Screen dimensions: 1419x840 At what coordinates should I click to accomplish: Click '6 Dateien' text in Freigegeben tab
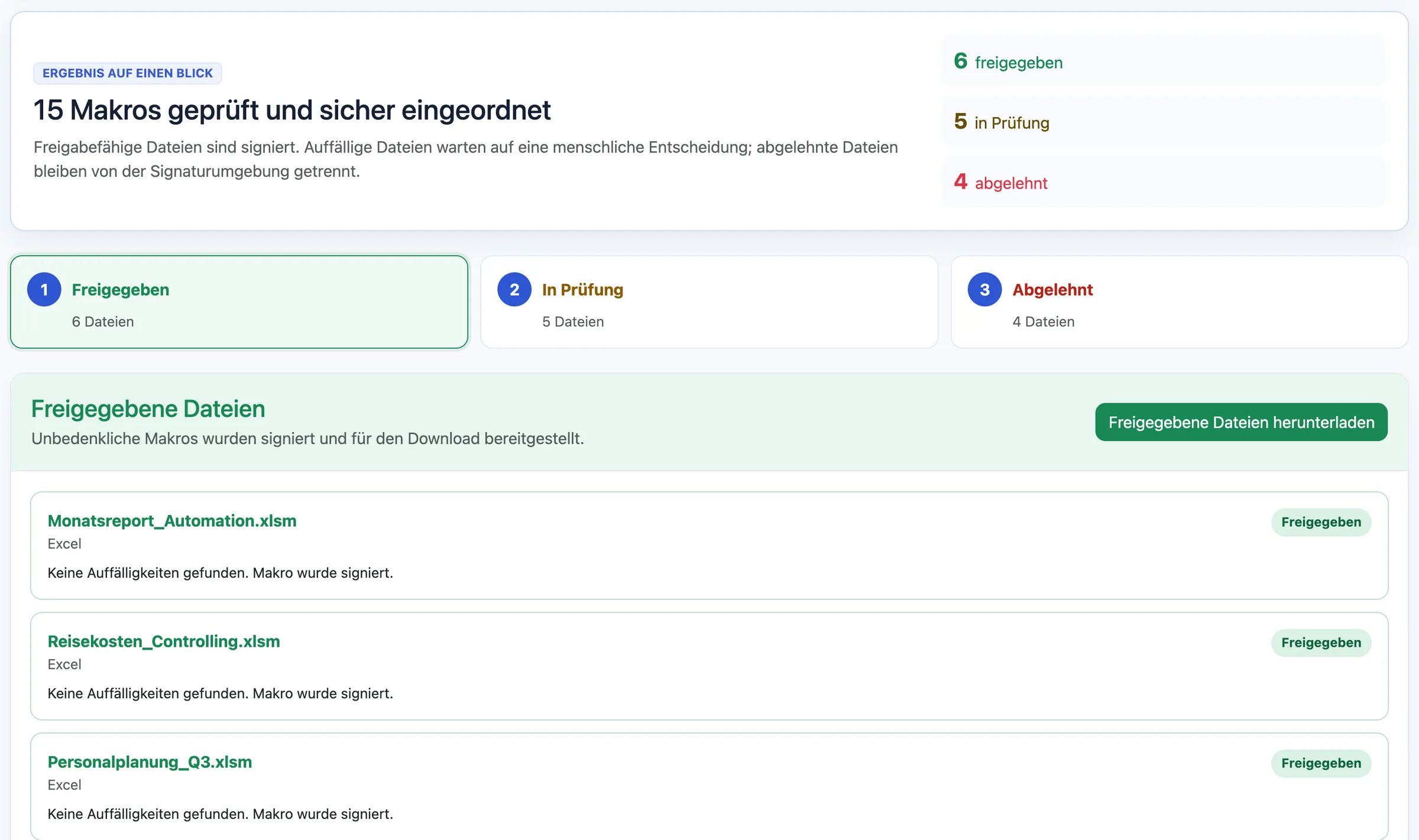coord(103,322)
